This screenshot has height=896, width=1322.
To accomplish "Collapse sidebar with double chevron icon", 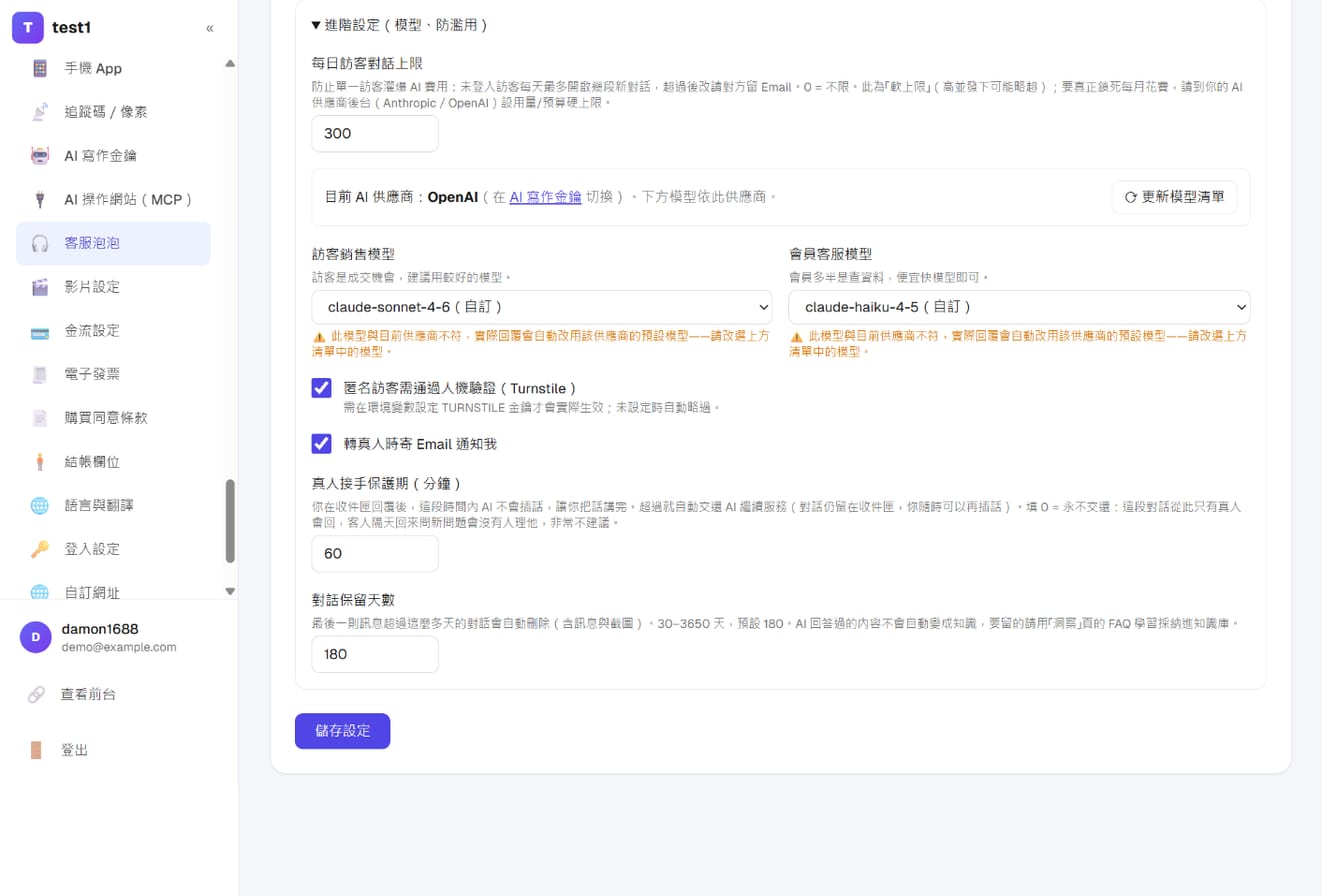I will point(210,28).
